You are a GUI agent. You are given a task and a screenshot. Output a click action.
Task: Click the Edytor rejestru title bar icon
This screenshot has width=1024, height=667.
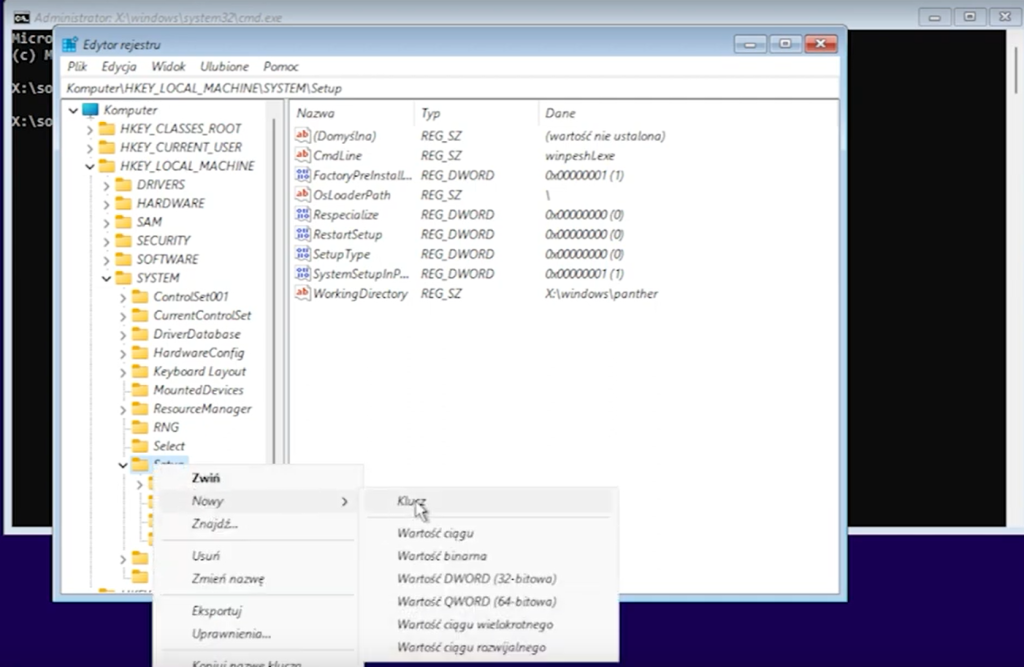70,44
